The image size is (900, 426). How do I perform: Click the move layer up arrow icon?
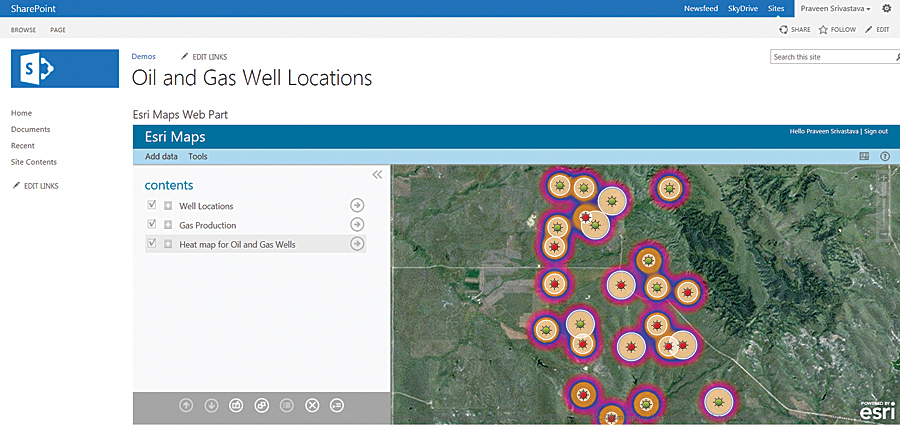pyautogui.click(x=186, y=405)
